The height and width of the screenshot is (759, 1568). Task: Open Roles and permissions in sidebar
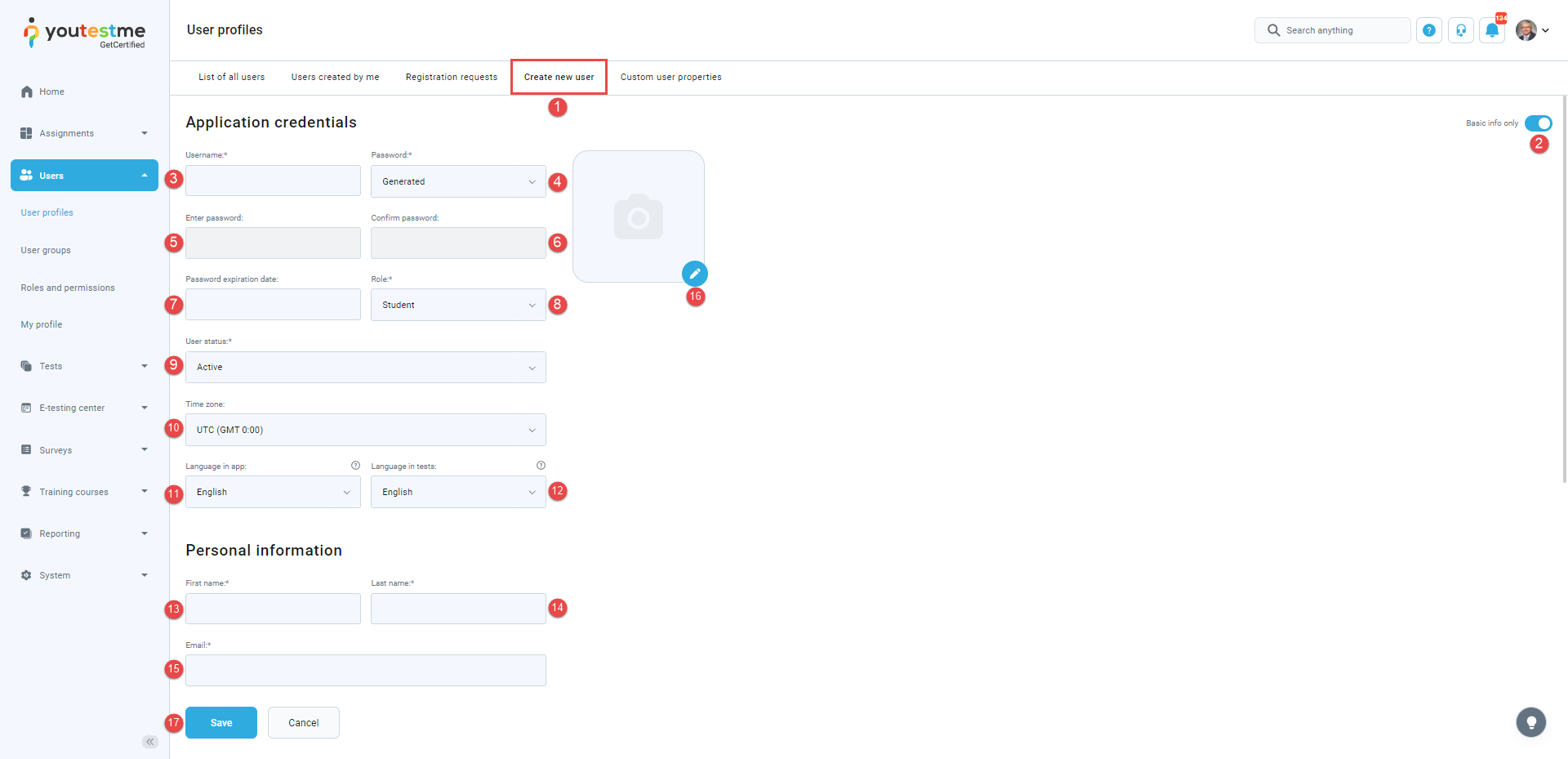coord(68,288)
